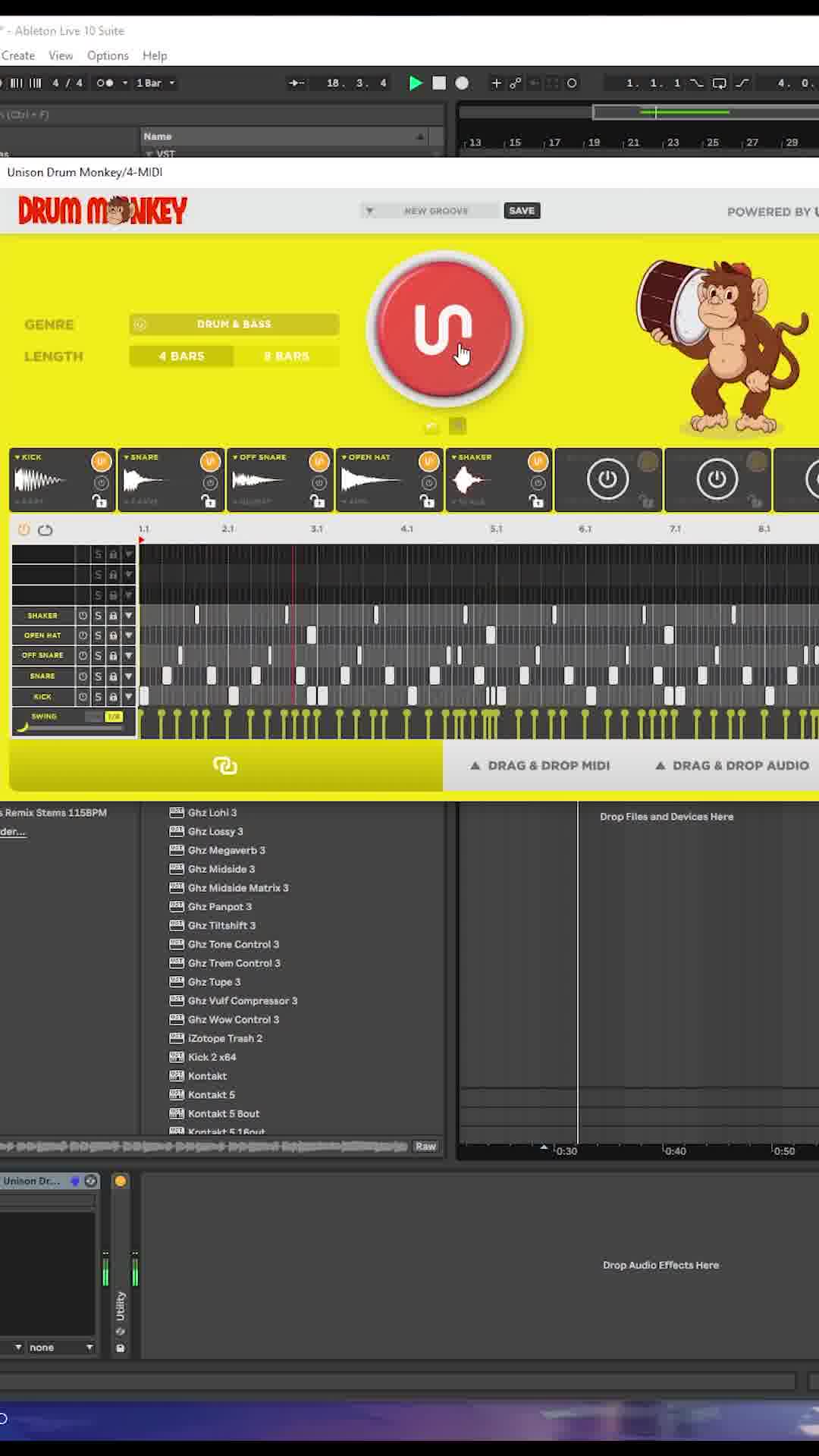
Task: Select iZotope Trash 2 in browser list
Action: (225, 1039)
